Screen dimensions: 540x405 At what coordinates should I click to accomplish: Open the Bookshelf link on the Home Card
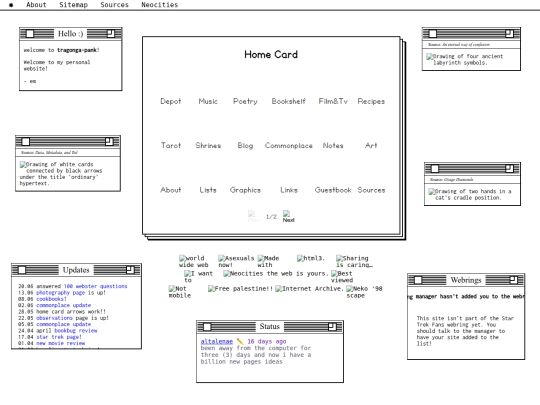click(x=289, y=101)
